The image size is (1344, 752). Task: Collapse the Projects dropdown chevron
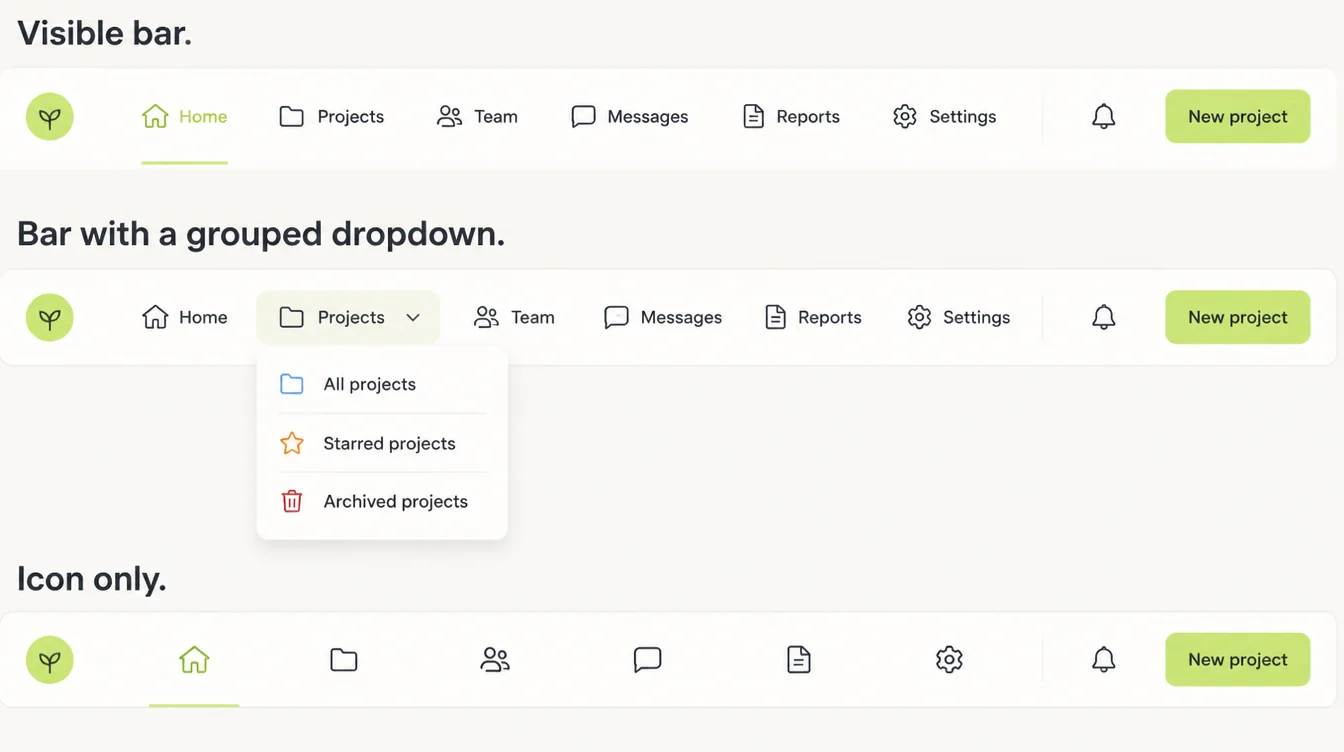413,318
